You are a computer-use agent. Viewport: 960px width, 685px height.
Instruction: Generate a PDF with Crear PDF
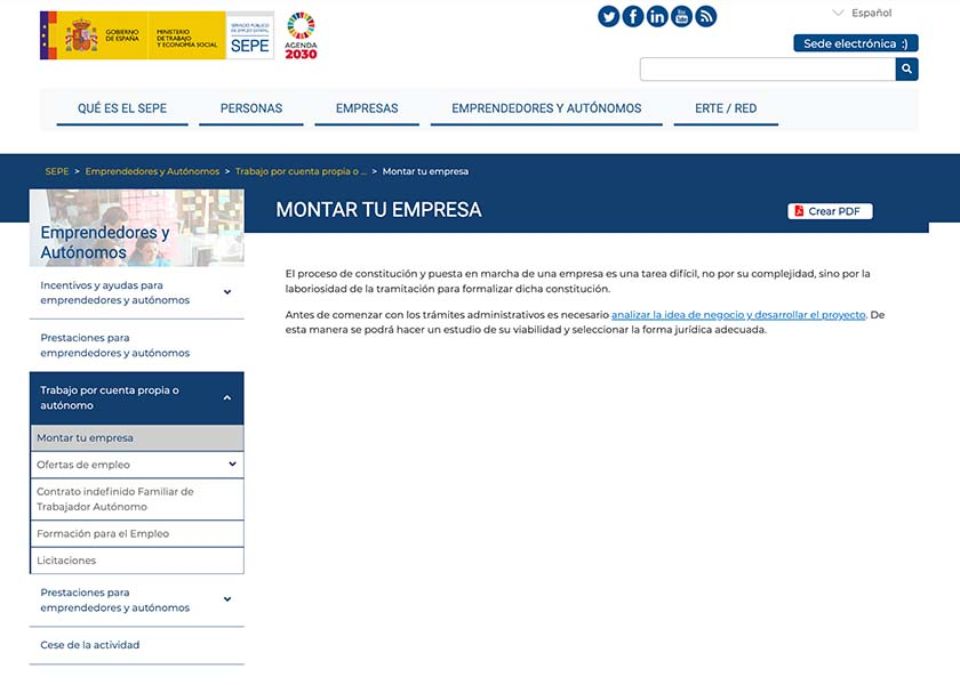[829, 211]
